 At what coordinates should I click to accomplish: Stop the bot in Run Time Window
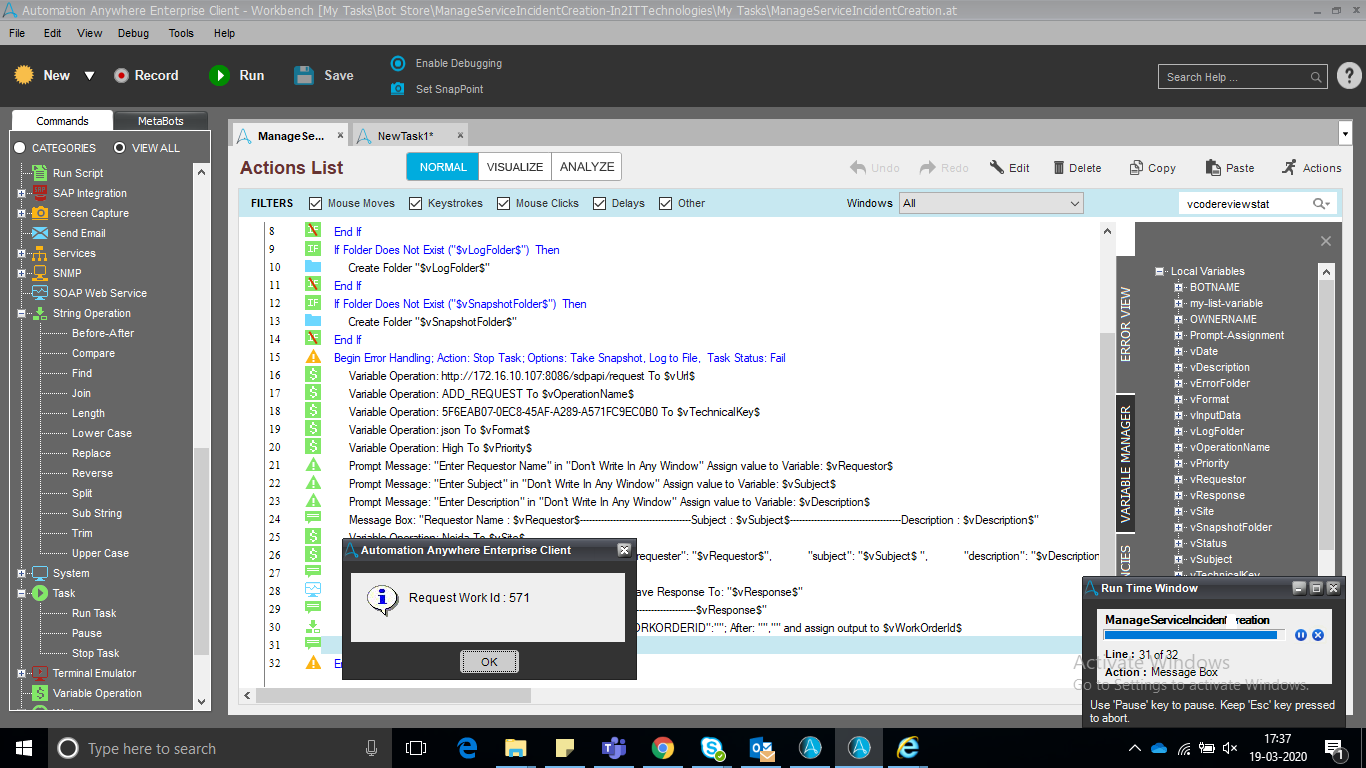pos(1318,635)
